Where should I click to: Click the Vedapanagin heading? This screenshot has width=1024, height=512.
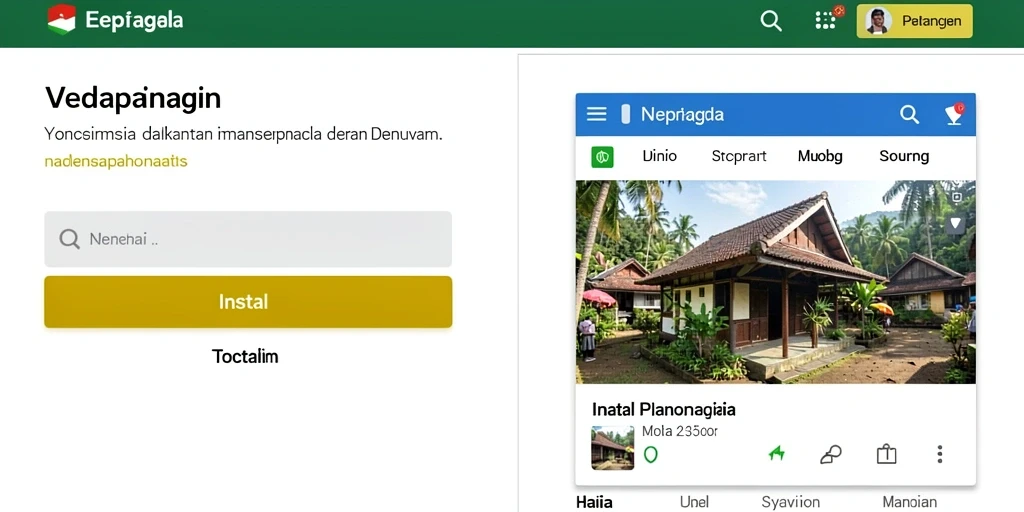click(133, 99)
